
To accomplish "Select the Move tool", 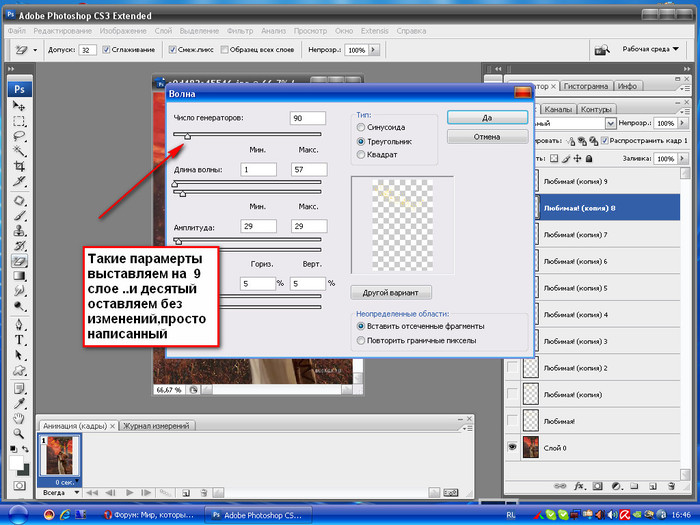I will point(19,106).
